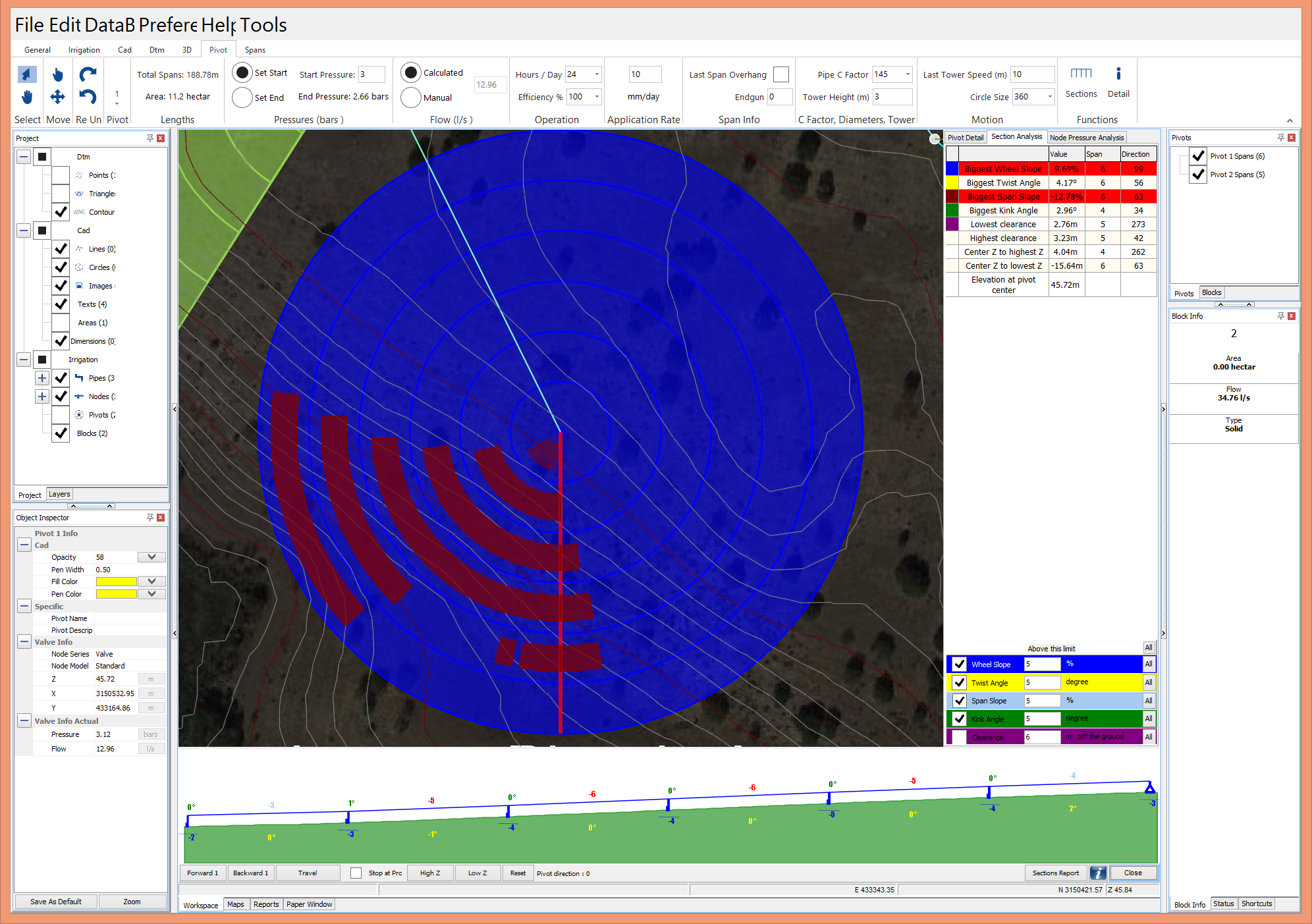Enable the Last Span Overhang checkbox

coord(781,74)
